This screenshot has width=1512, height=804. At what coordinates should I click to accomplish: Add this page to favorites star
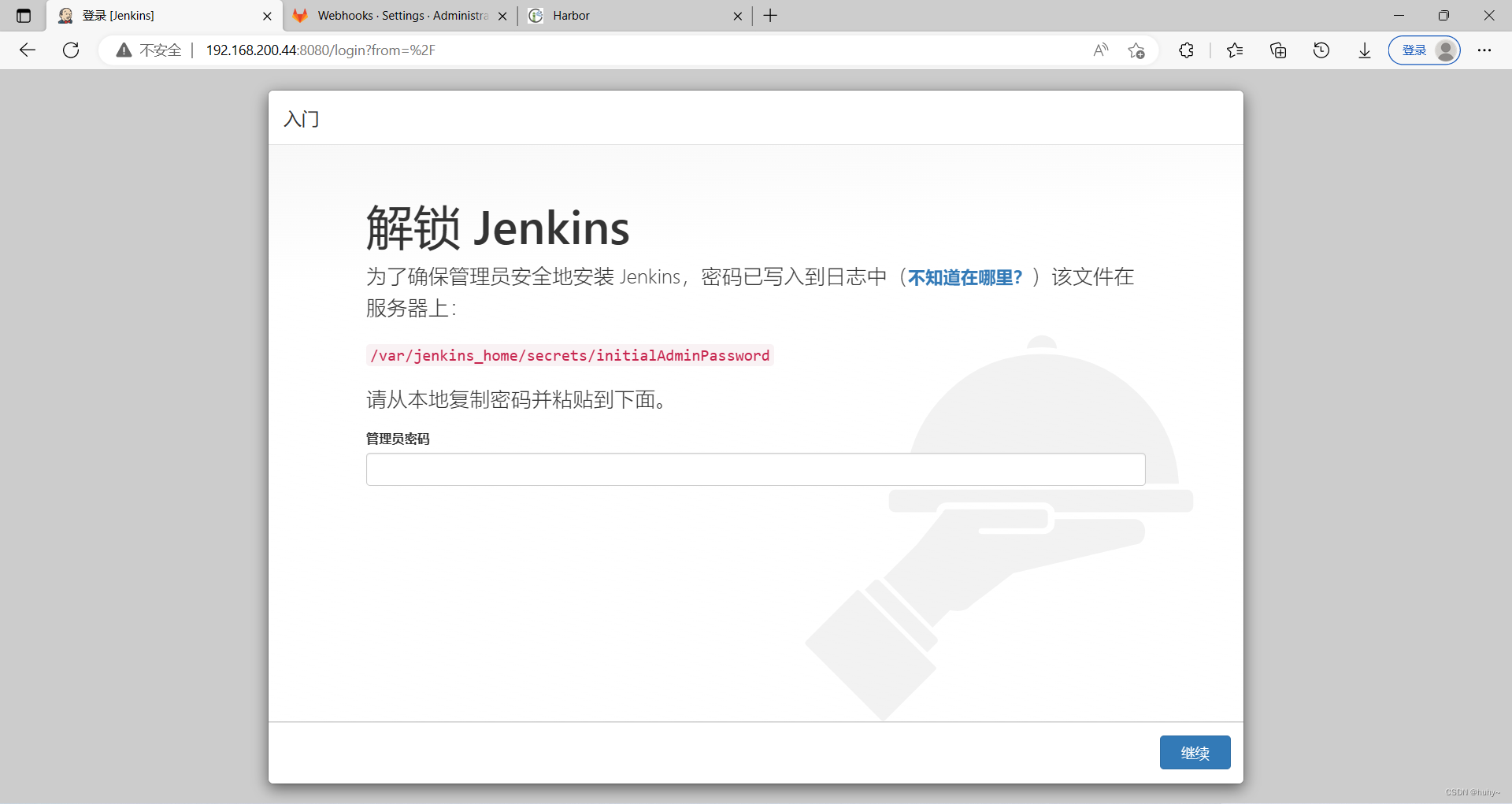point(1136,50)
